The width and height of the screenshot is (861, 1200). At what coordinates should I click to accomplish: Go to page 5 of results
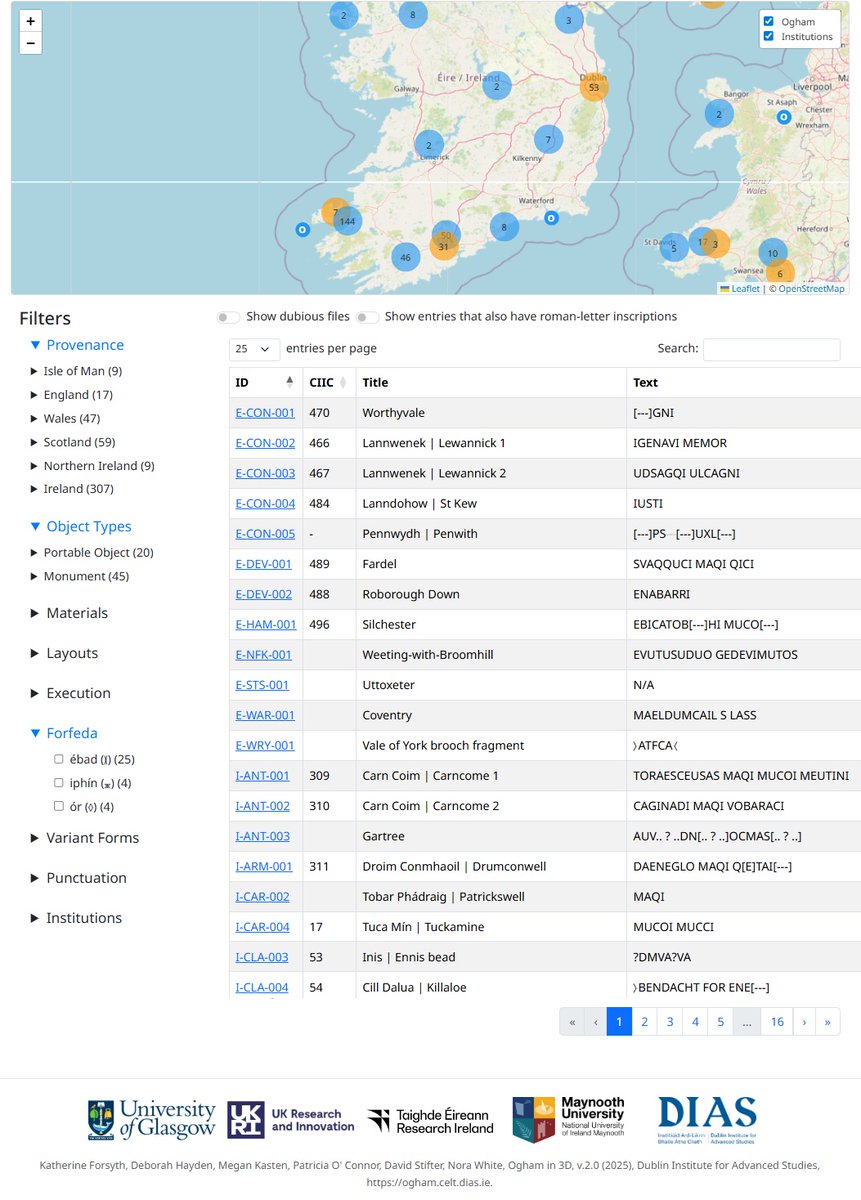pos(720,1022)
